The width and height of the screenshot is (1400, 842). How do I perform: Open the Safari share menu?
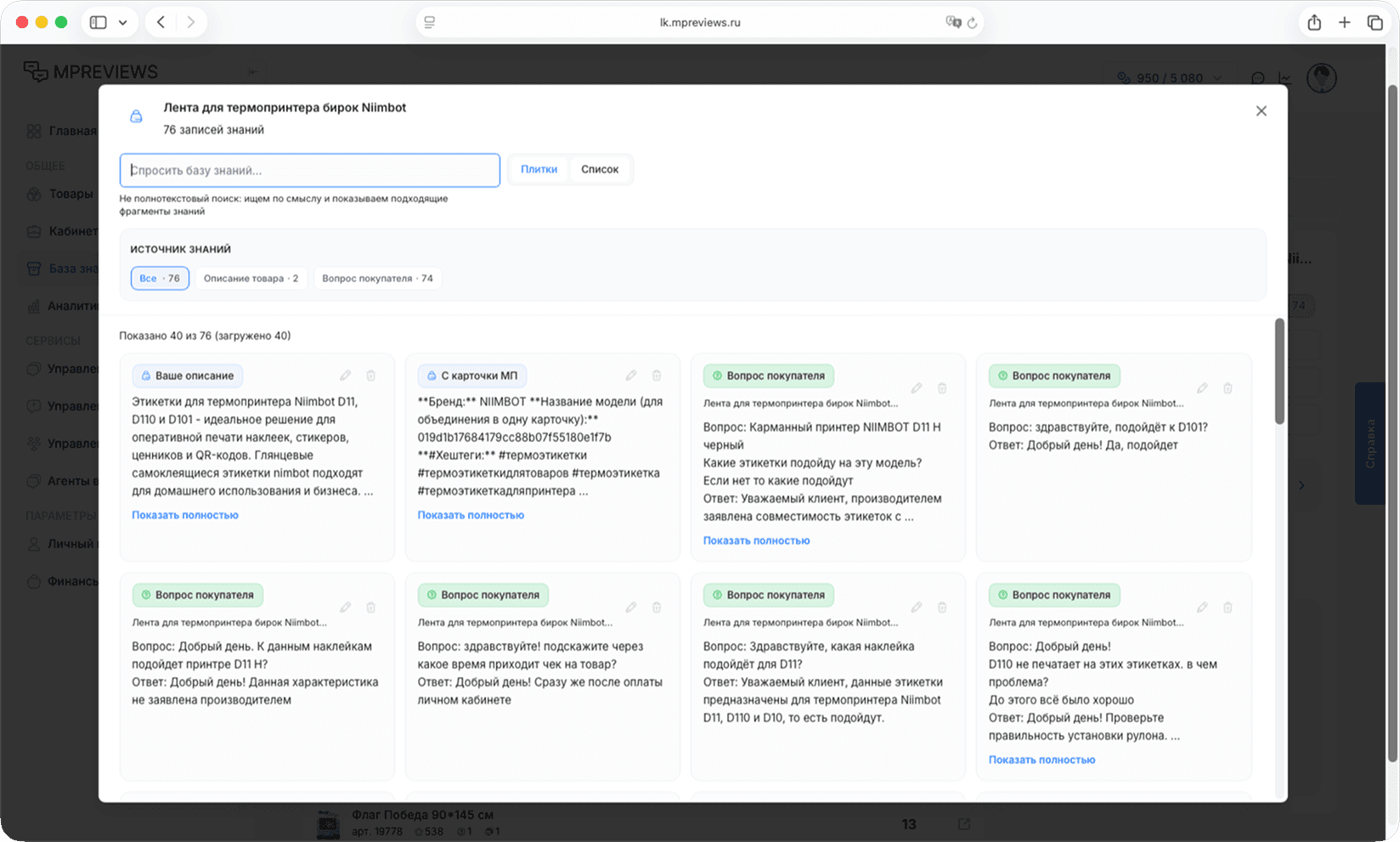[x=1314, y=23]
